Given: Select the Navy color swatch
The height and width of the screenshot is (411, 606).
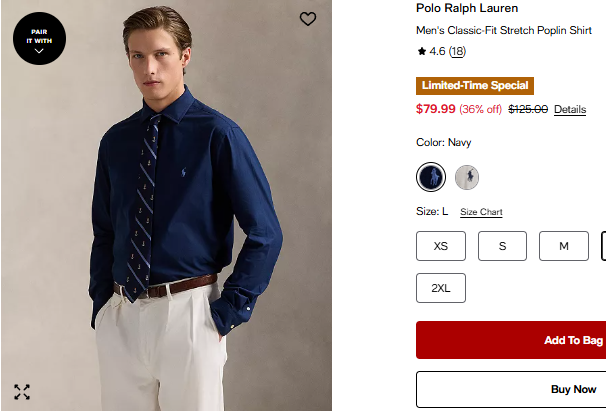Looking at the screenshot, I should click(431, 177).
